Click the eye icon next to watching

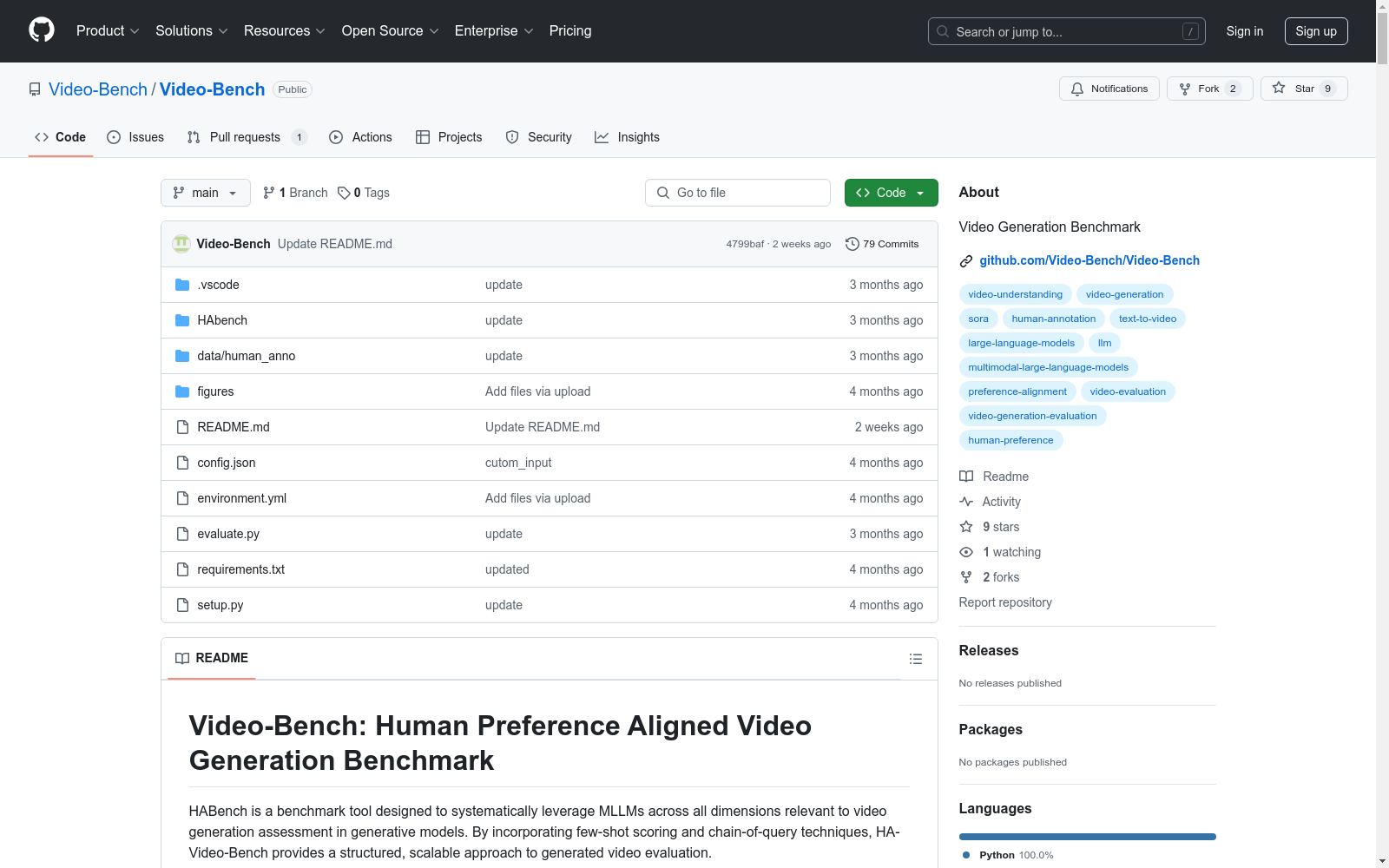point(966,552)
